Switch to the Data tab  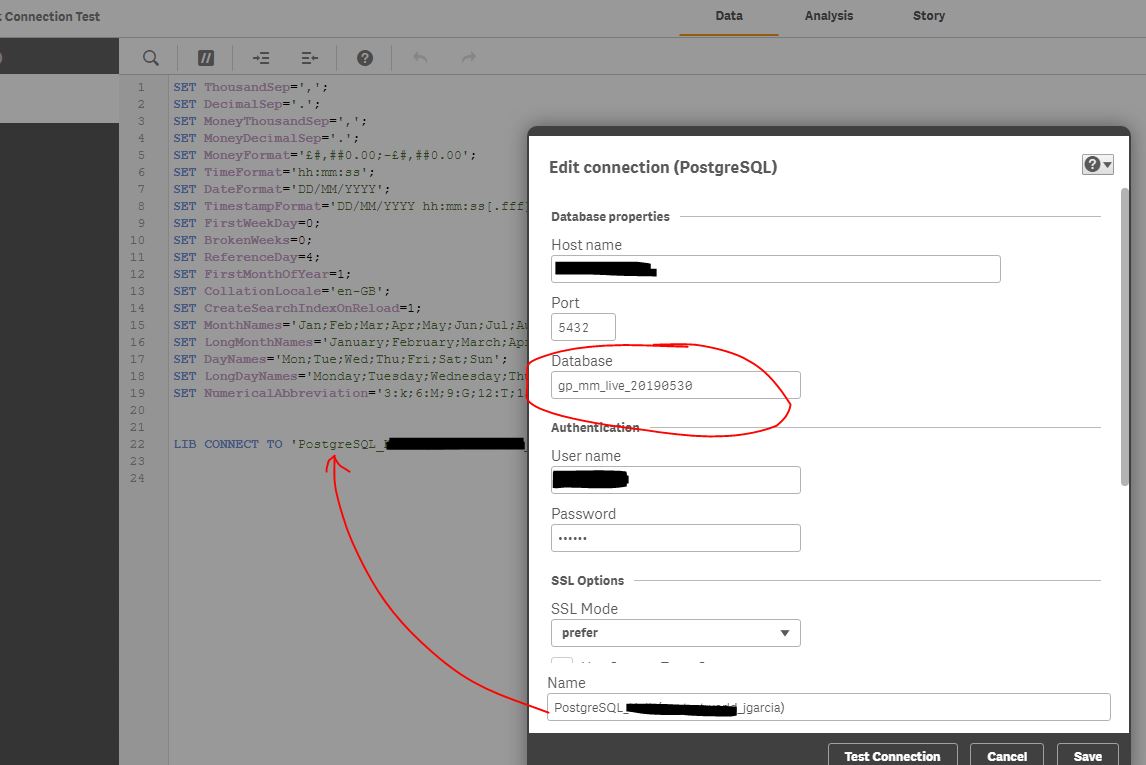pyautogui.click(x=729, y=16)
